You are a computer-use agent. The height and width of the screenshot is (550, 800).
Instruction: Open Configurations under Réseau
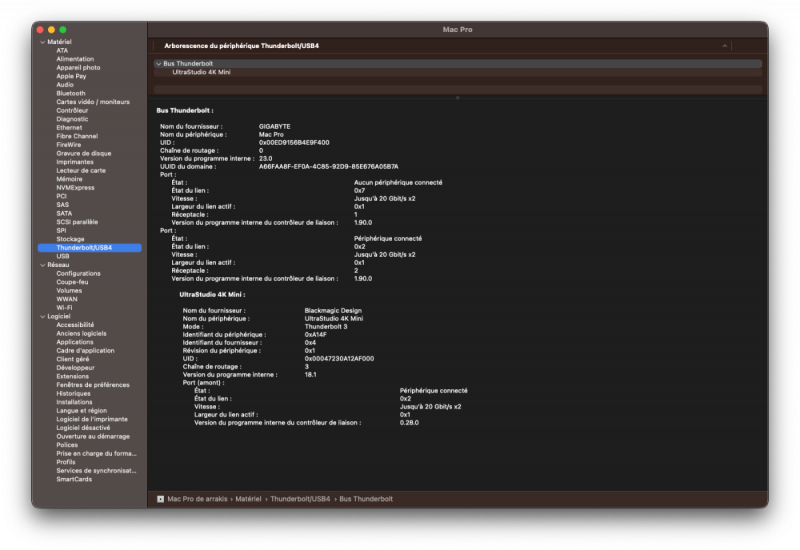pos(79,273)
